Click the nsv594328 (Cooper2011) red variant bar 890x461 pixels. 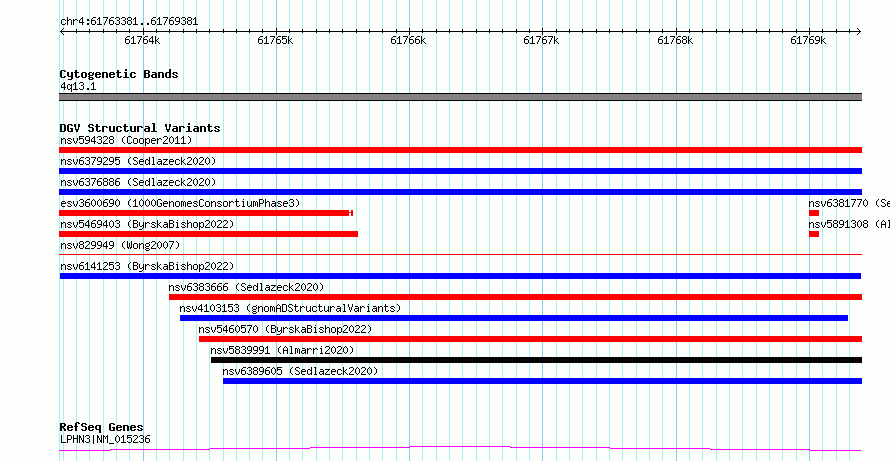coord(460,150)
